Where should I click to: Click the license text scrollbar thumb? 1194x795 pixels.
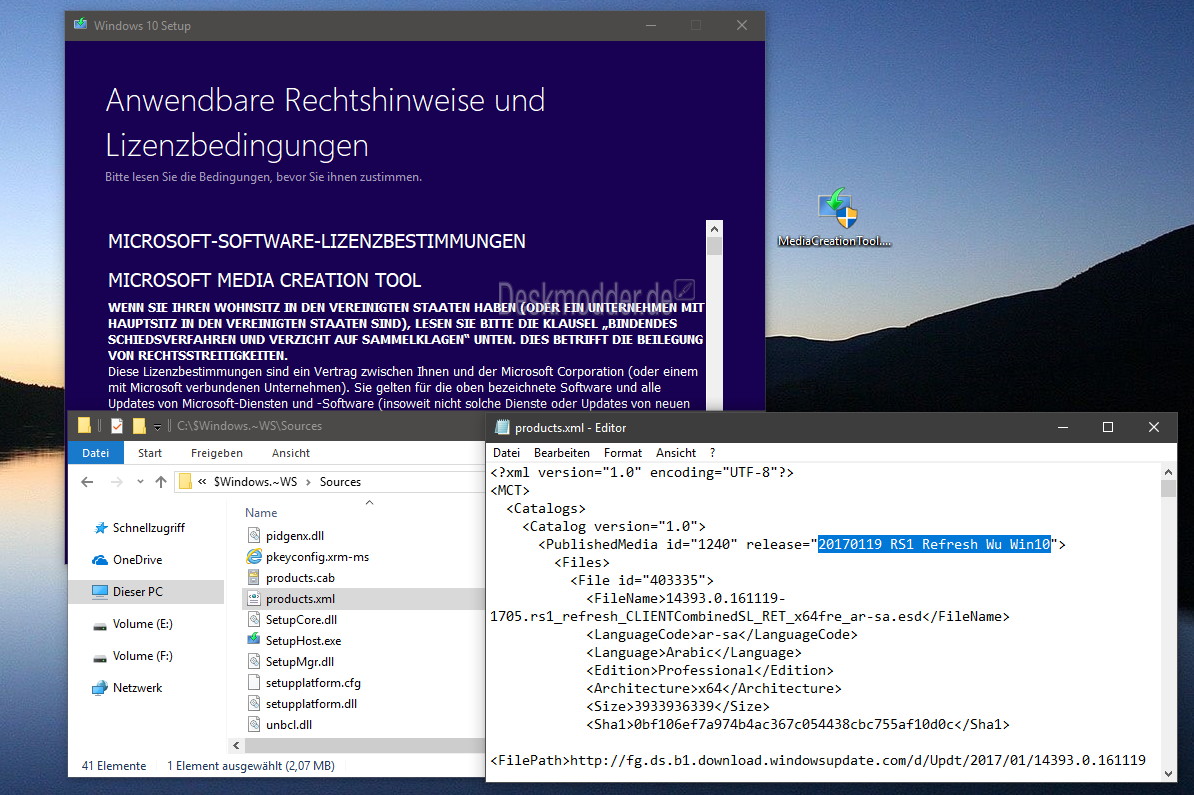coord(714,246)
